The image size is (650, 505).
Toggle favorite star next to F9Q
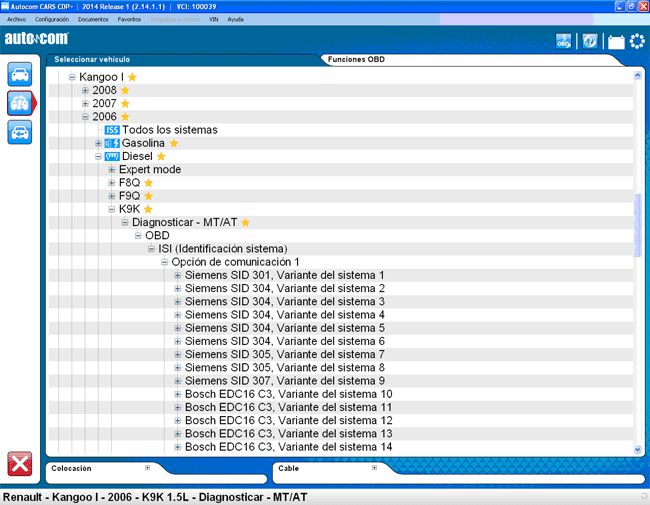point(148,196)
